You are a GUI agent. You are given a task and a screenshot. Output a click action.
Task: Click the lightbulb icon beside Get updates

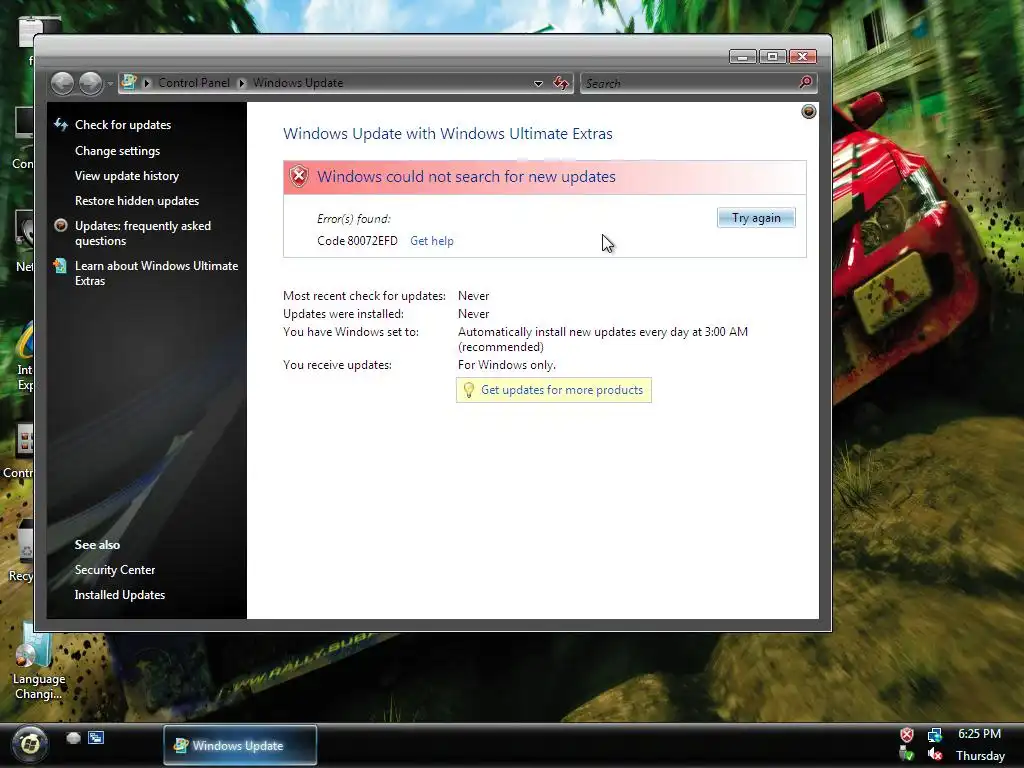click(468, 390)
